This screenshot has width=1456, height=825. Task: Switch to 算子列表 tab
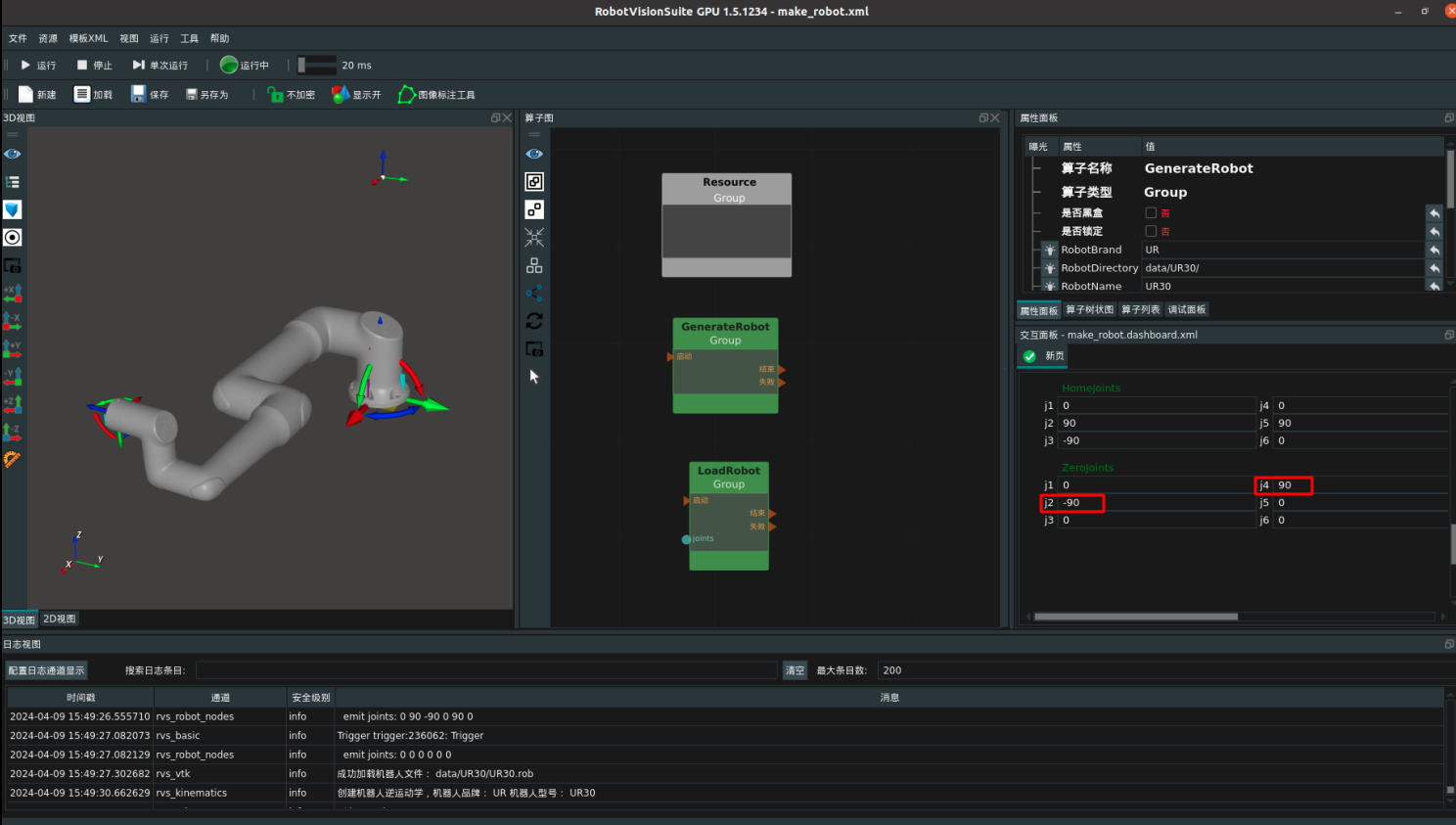(x=1140, y=310)
